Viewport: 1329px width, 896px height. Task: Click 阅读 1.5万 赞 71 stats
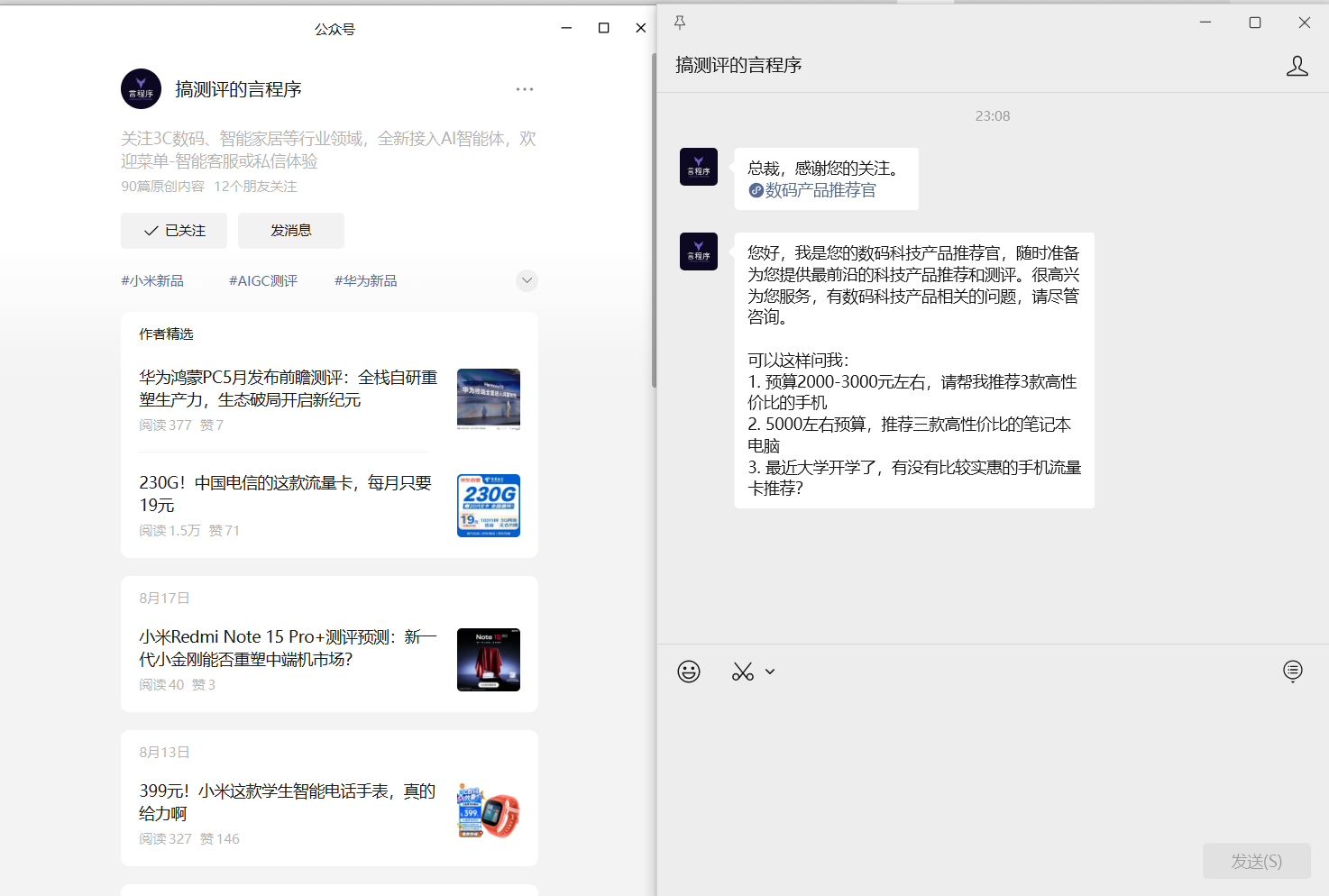[189, 531]
